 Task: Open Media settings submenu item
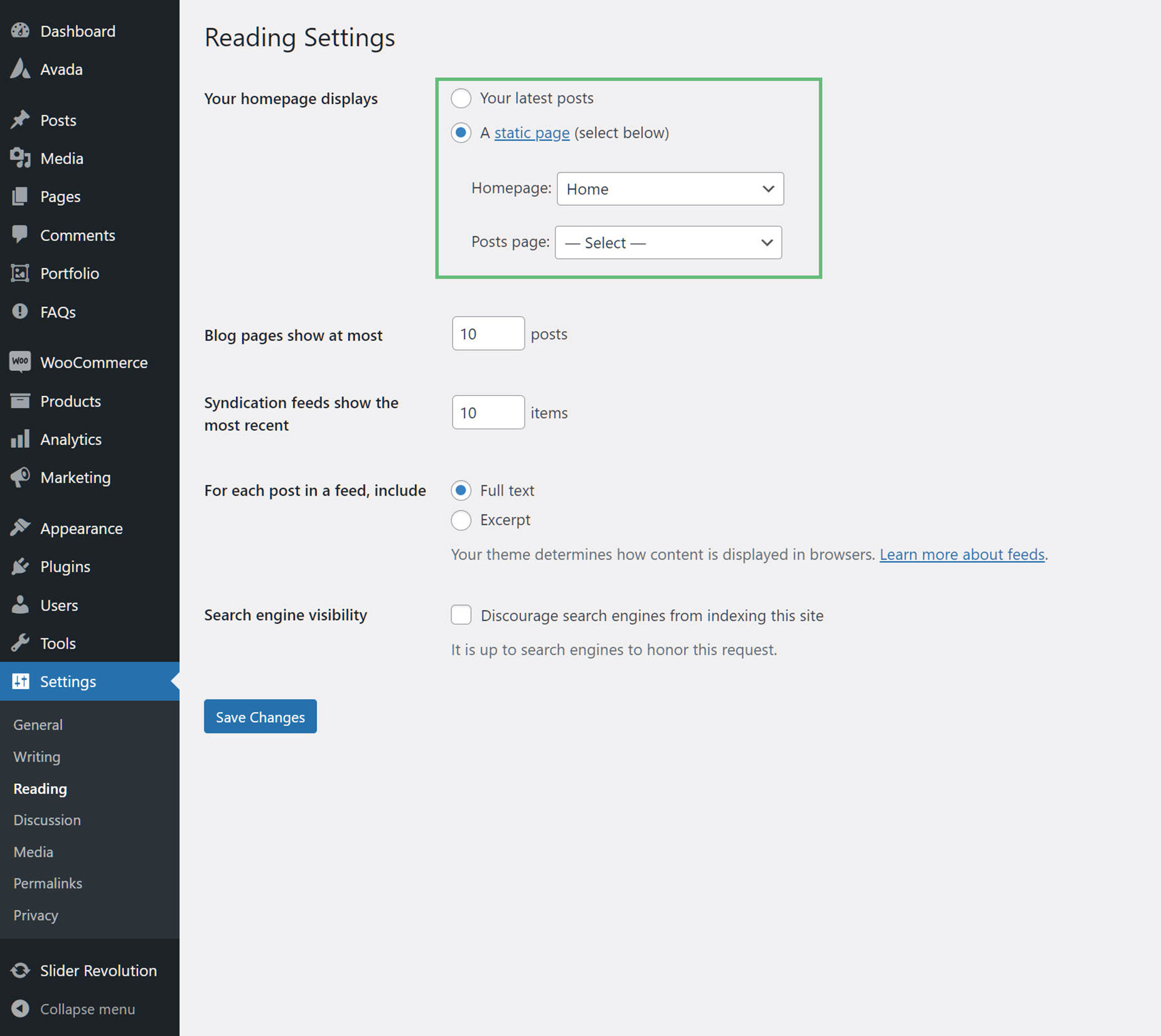(x=33, y=852)
